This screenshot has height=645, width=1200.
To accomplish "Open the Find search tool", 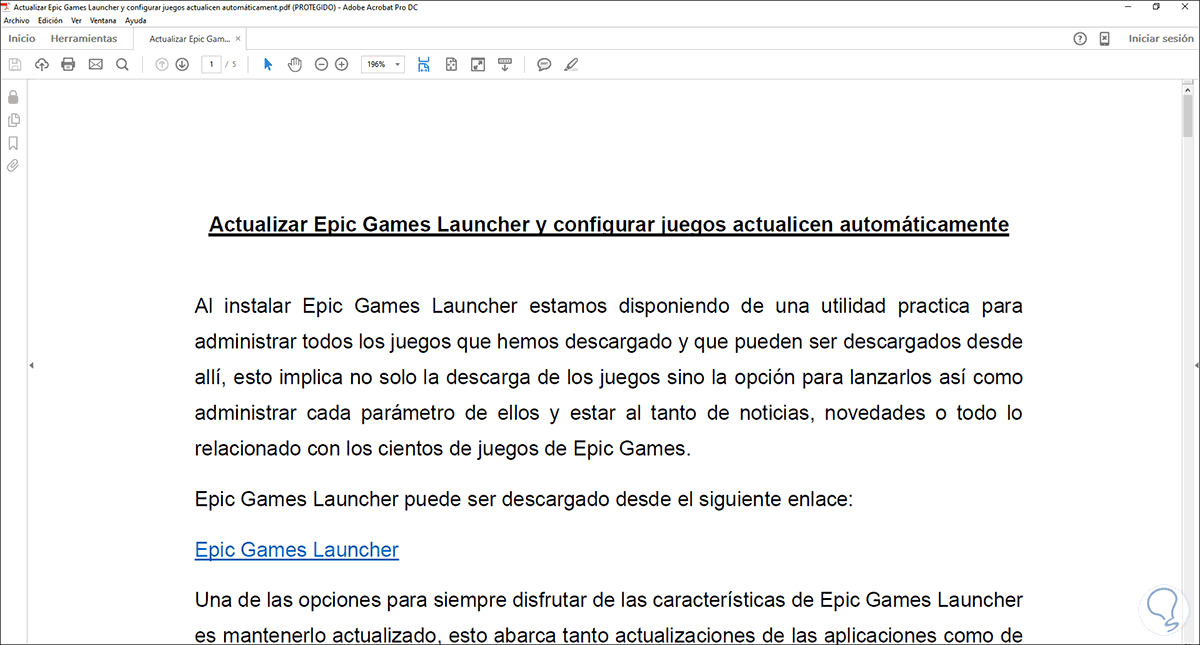I will [x=122, y=64].
